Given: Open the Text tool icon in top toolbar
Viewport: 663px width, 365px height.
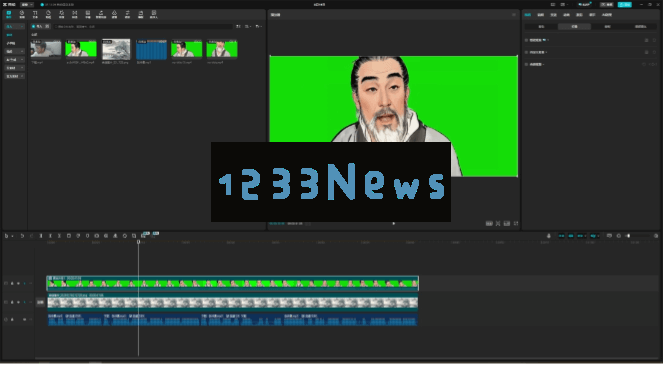Looking at the screenshot, I should [x=35, y=14].
